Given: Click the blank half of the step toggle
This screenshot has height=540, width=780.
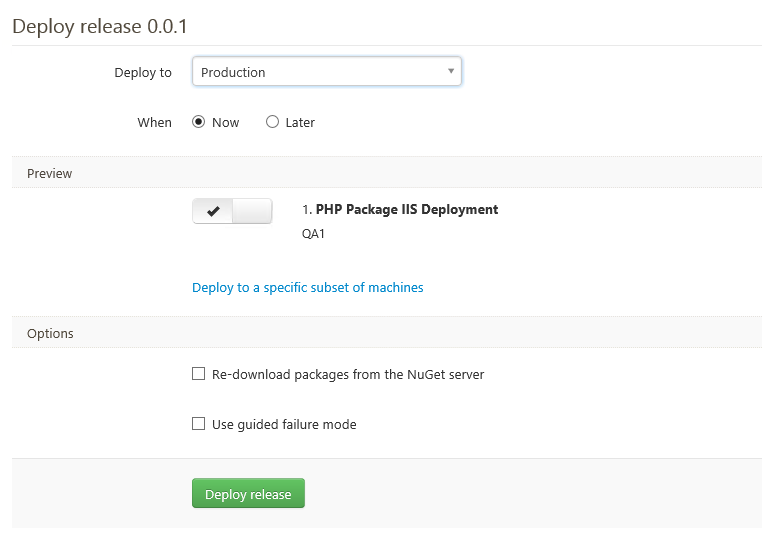Looking at the screenshot, I should tap(252, 211).
